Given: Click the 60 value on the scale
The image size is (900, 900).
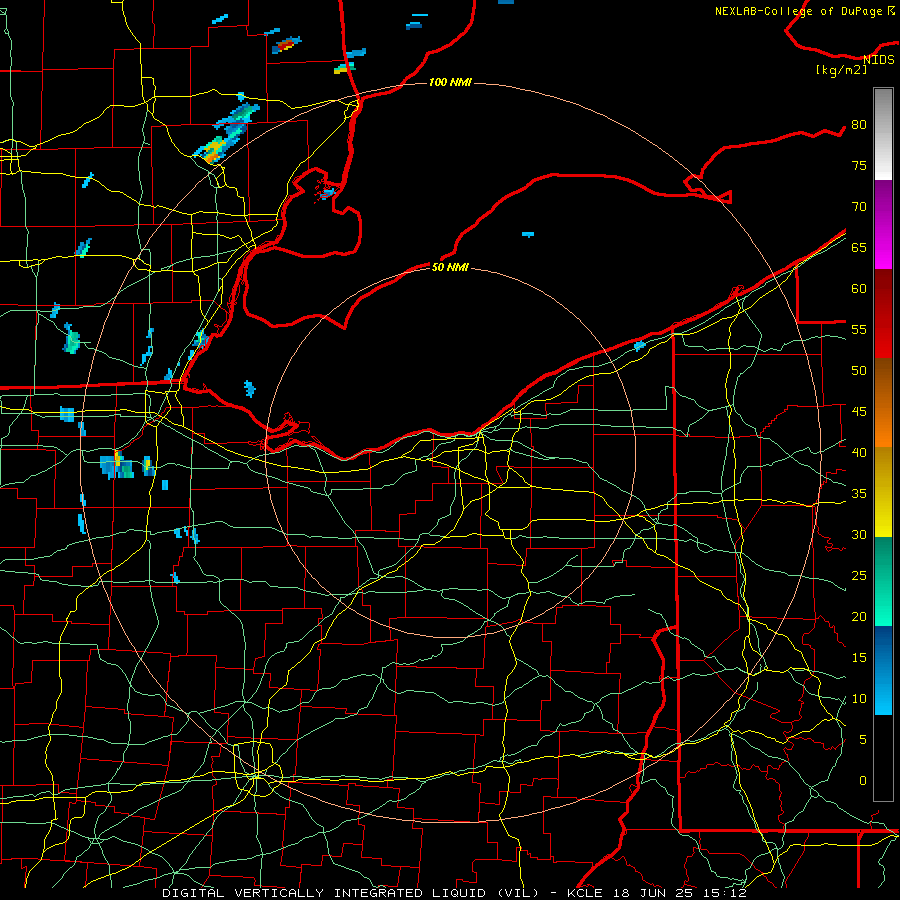Looking at the screenshot, I should 859,289.
